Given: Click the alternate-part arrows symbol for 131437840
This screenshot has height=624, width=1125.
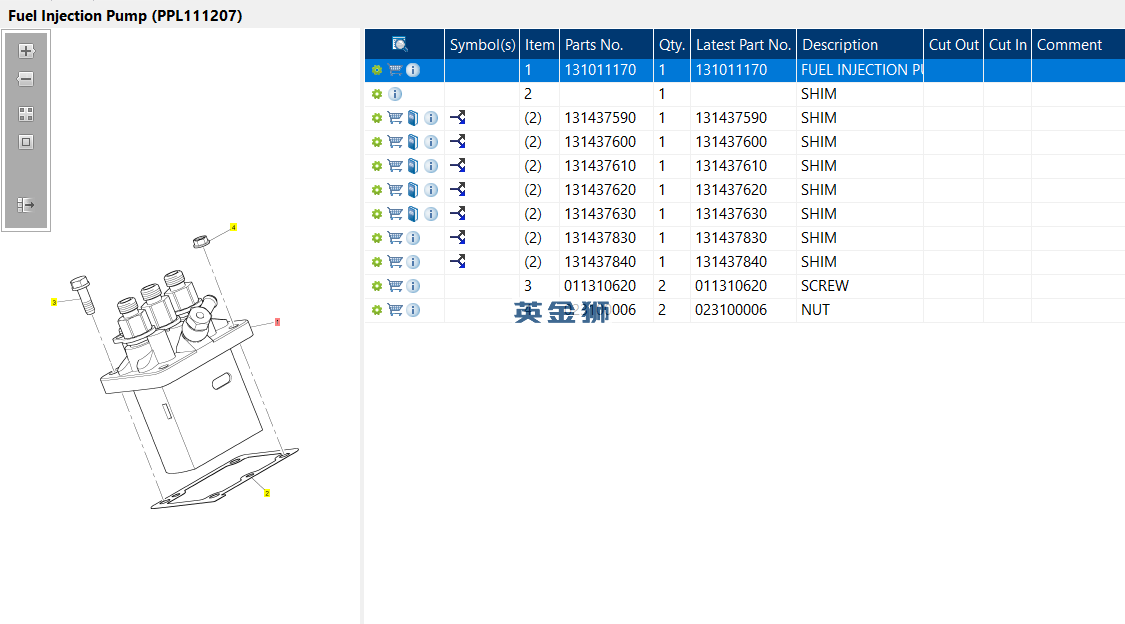Looking at the screenshot, I should pyautogui.click(x=458, y=262).
